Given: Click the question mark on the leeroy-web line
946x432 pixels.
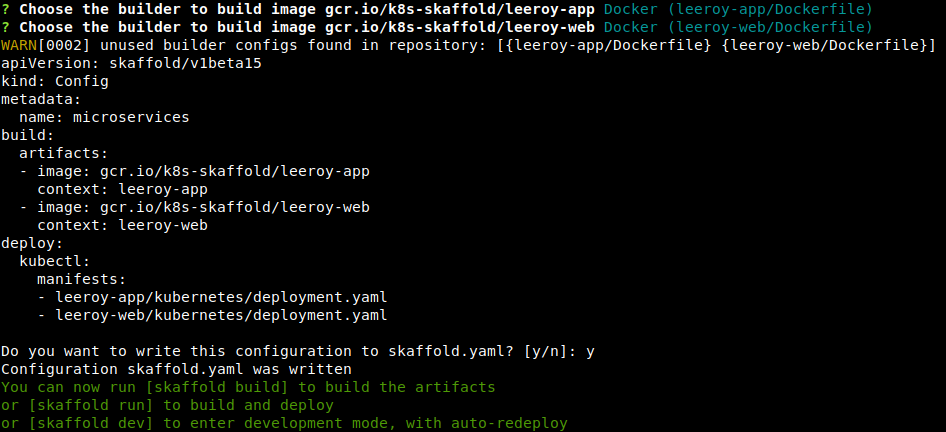Looking at the screenshot, I should pyautogui.click(x=6, y=27).
